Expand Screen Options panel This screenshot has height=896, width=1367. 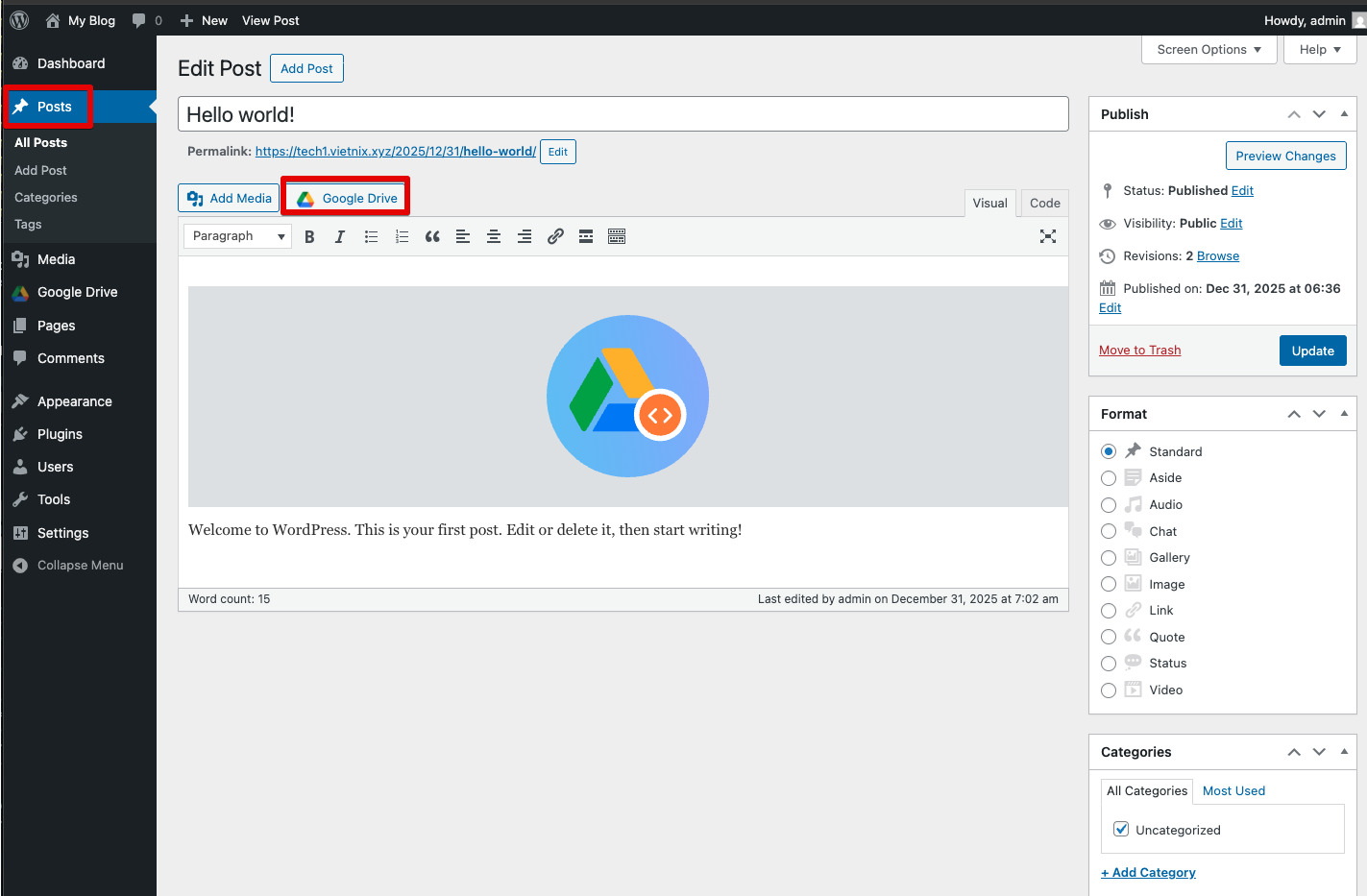point(1208,50)
